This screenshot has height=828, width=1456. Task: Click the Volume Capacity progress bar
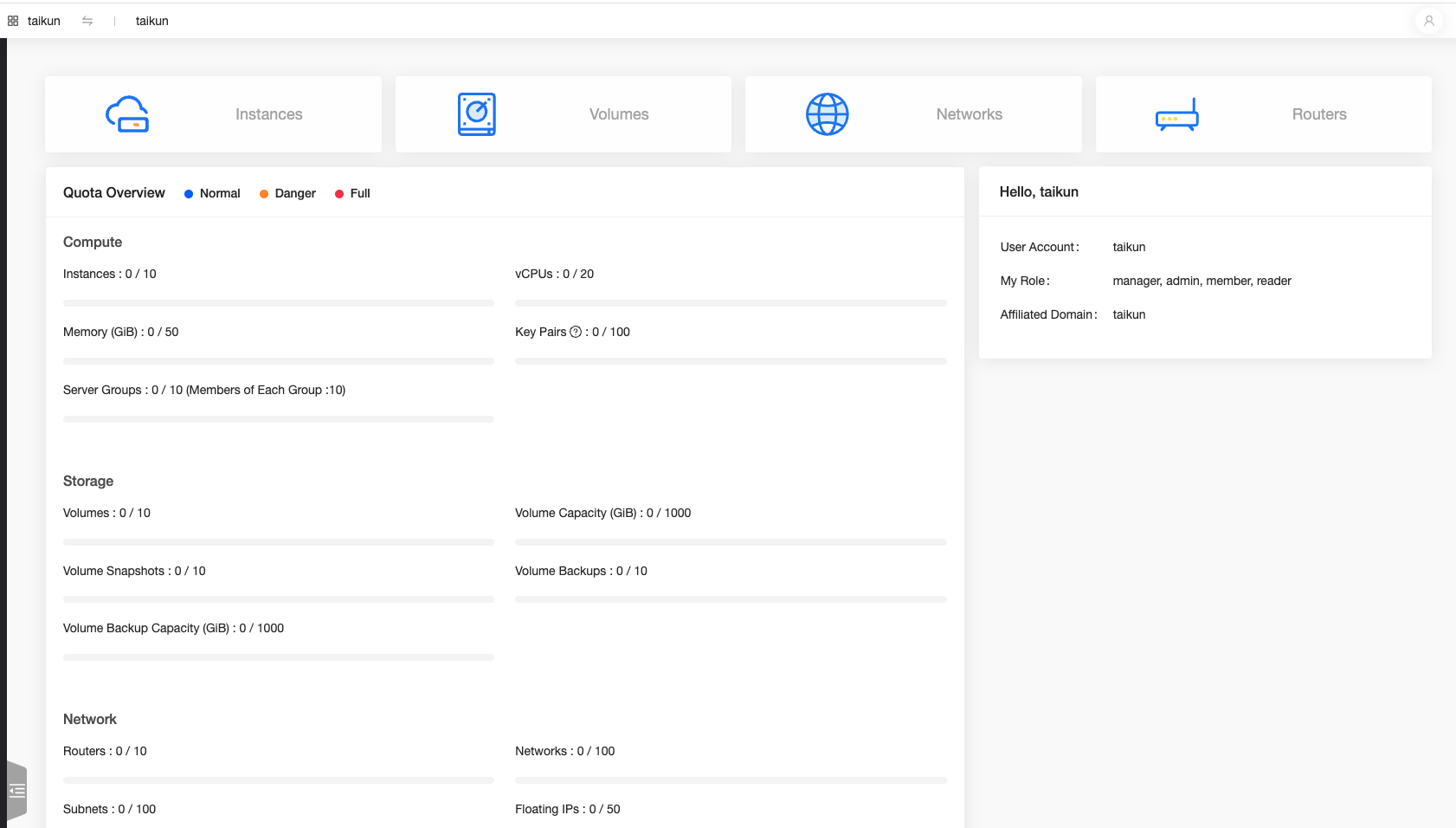pos(731,542)
